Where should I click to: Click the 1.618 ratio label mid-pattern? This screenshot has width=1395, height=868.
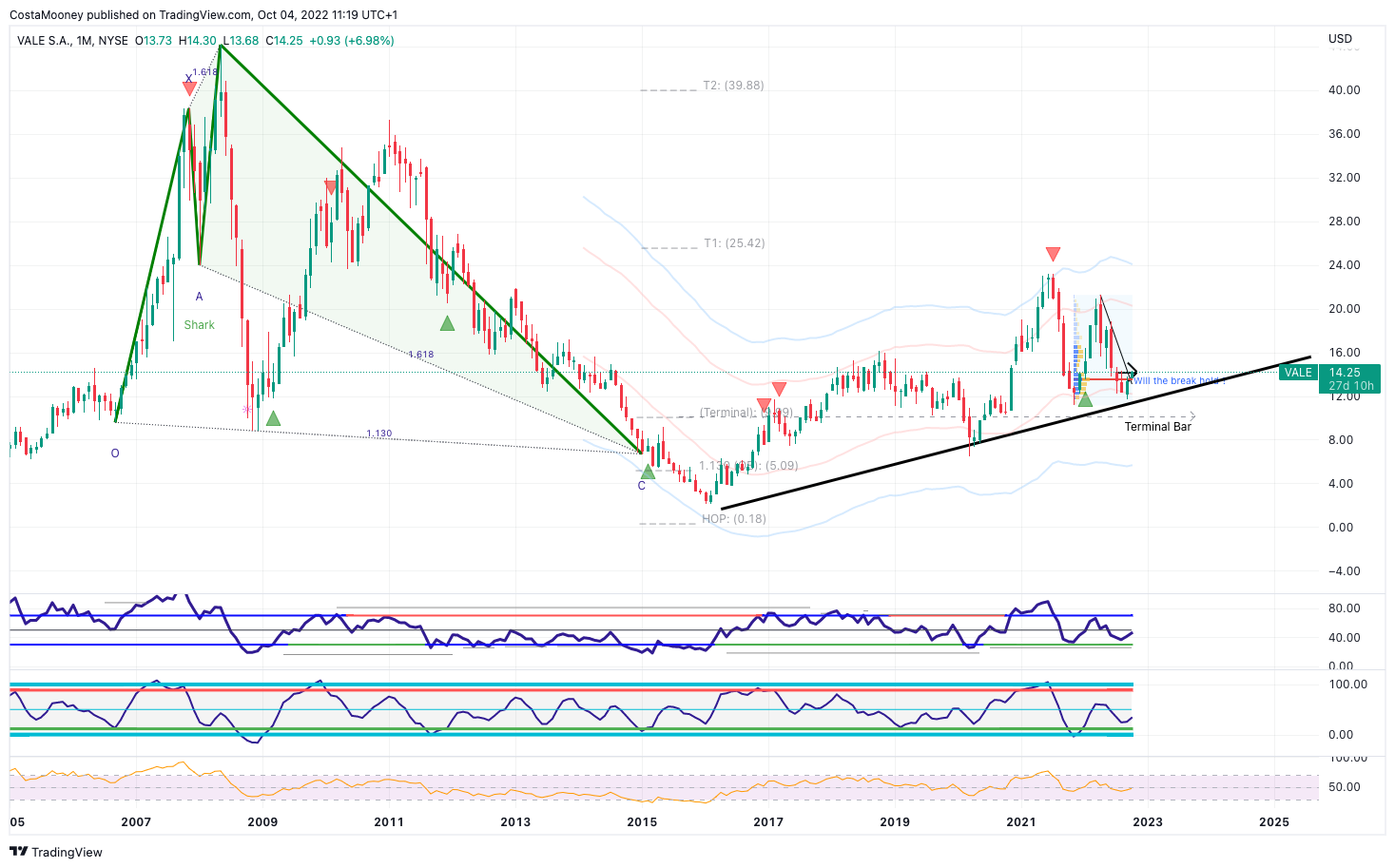point(421,355)
